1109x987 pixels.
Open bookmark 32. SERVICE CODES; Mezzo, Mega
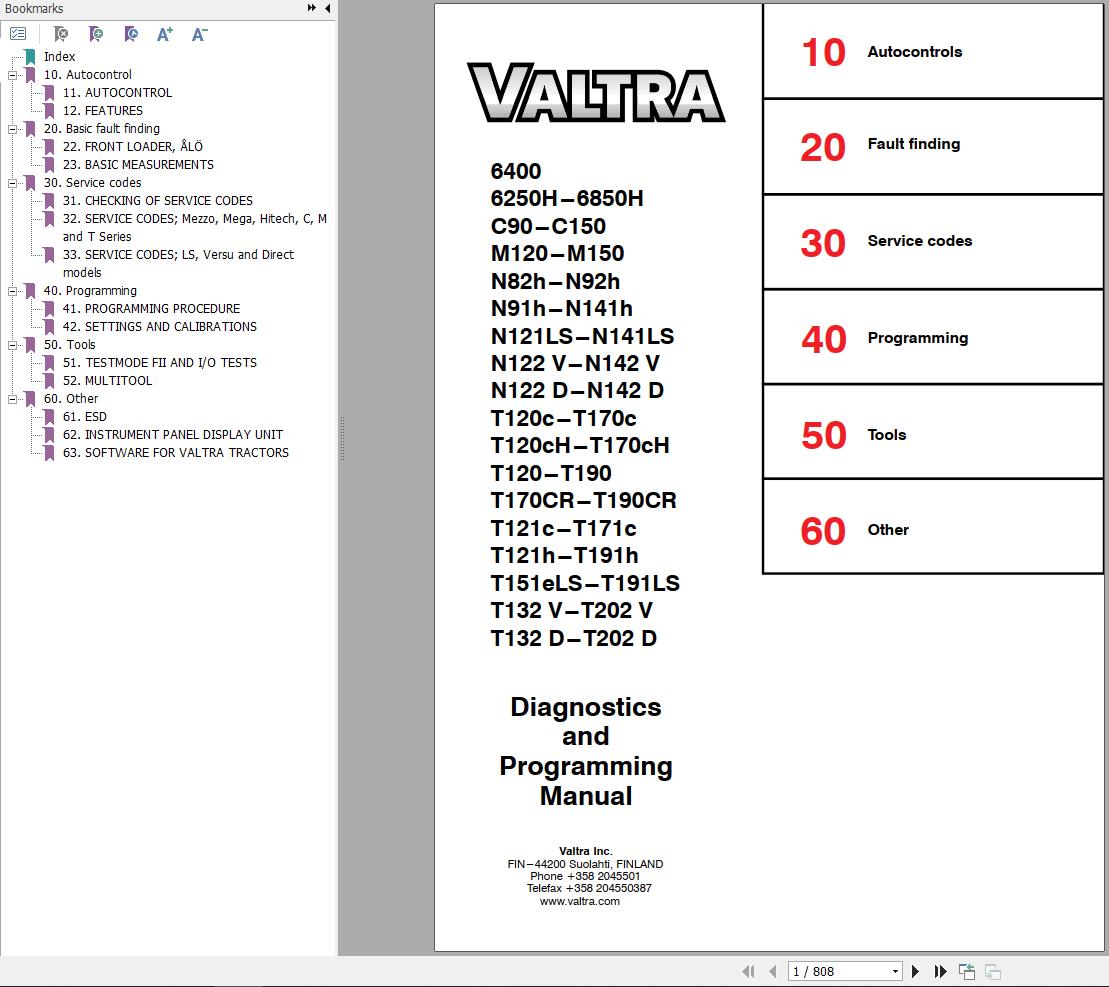tap(194, 228)
